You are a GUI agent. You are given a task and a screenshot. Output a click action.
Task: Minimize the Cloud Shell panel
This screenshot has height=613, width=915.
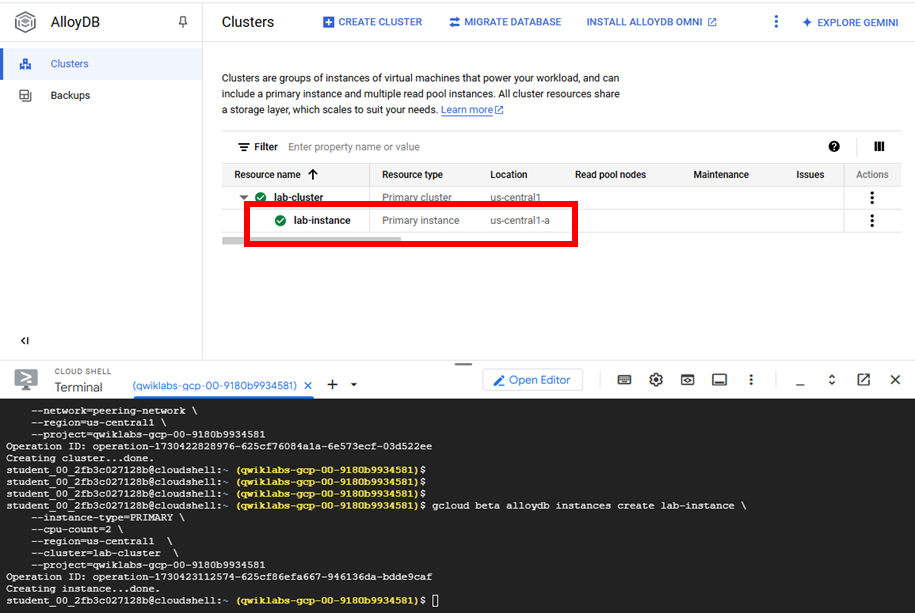tap(800, 384)
